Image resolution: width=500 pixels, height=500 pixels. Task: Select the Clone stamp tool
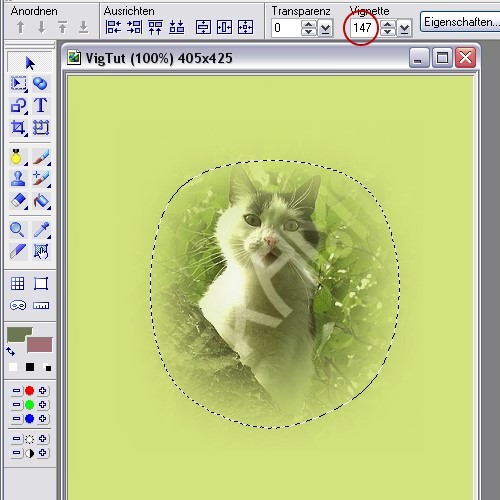click(x=18, y=179)
